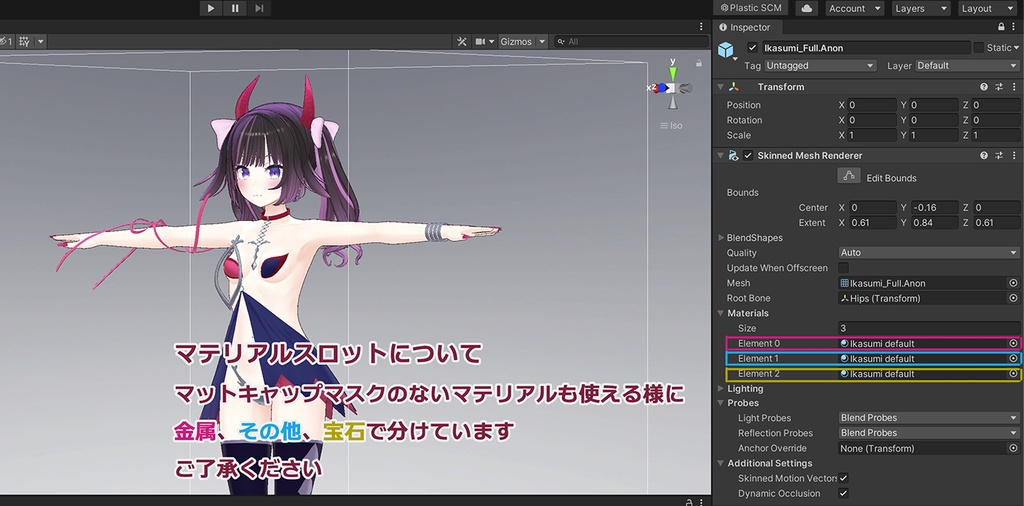Open the GameObject cube icon picker
Viewport: 1024px width, 506px height.
(727, 50)
